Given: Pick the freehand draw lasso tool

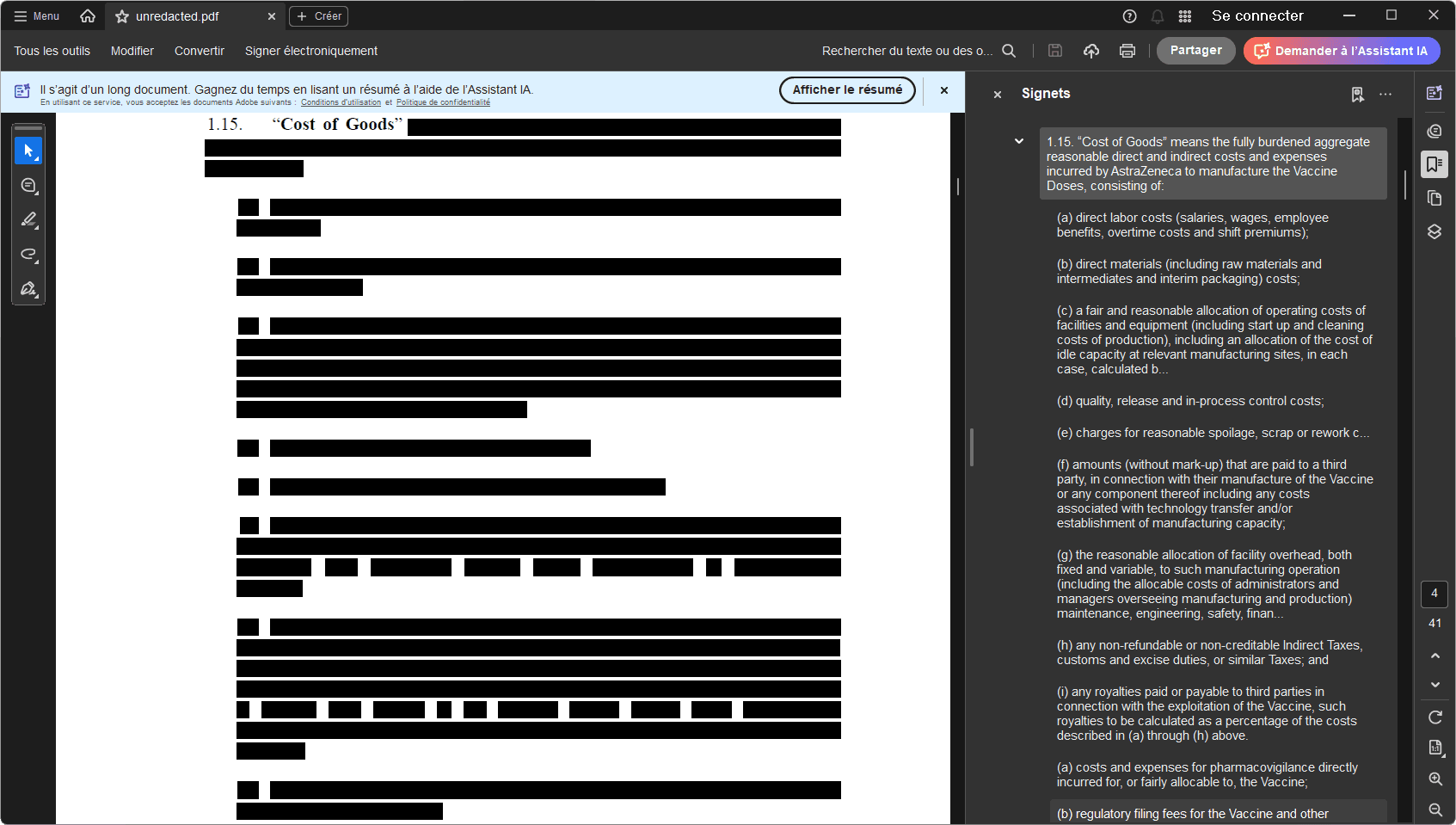Looking at the screenshot, I should point(28,255).
